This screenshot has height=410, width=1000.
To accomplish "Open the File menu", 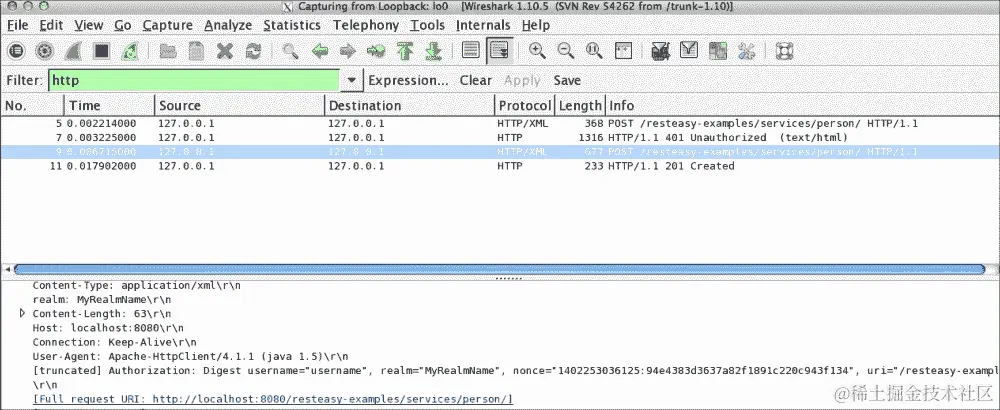I will [x=18, y=25].
